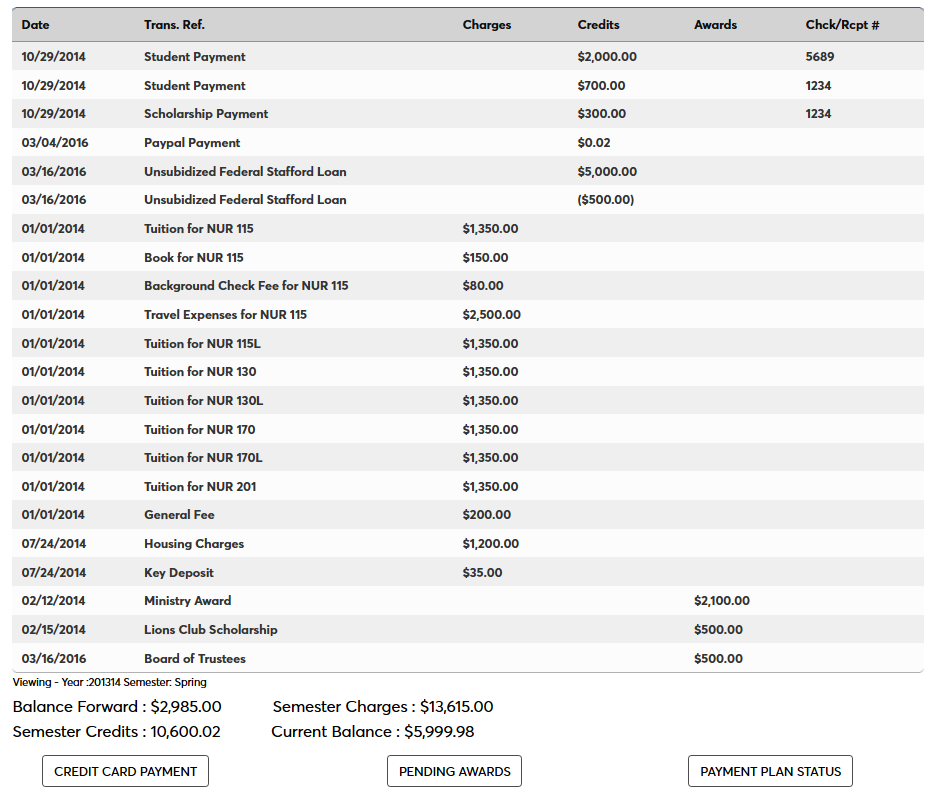Viewport: 936px width, 798px height.
Task: Click the Housing Charges entry
Action: tap(194, 544)
